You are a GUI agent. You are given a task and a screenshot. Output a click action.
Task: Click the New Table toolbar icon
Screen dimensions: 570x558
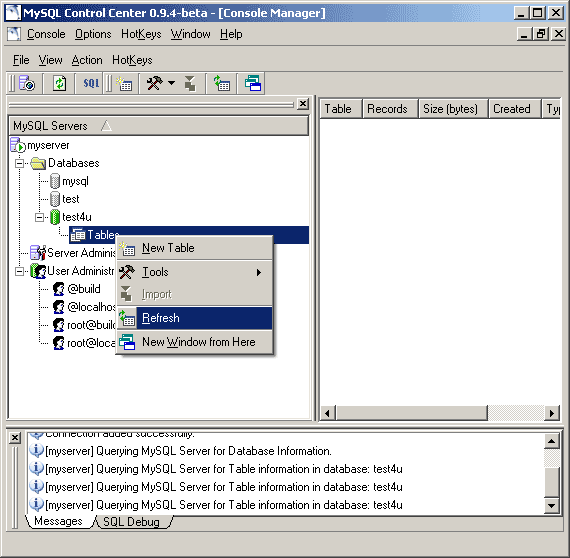point(124,83)
